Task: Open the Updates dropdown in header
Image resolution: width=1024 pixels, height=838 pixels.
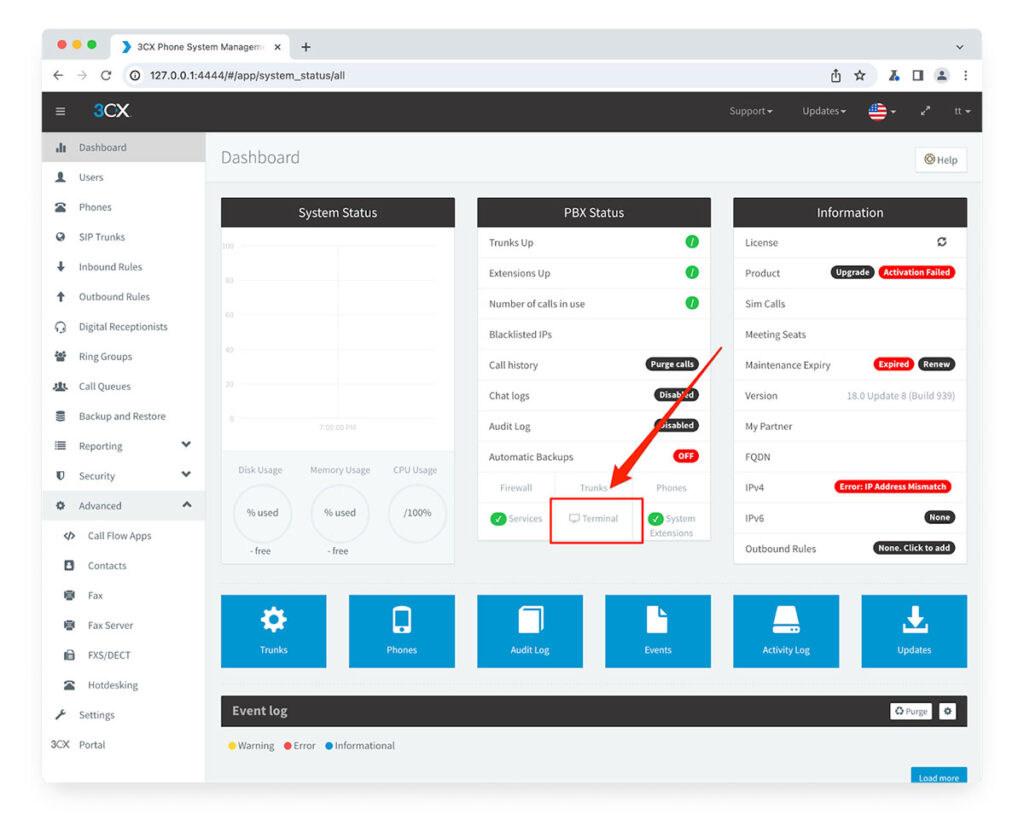Action: (x=824, y=111)
